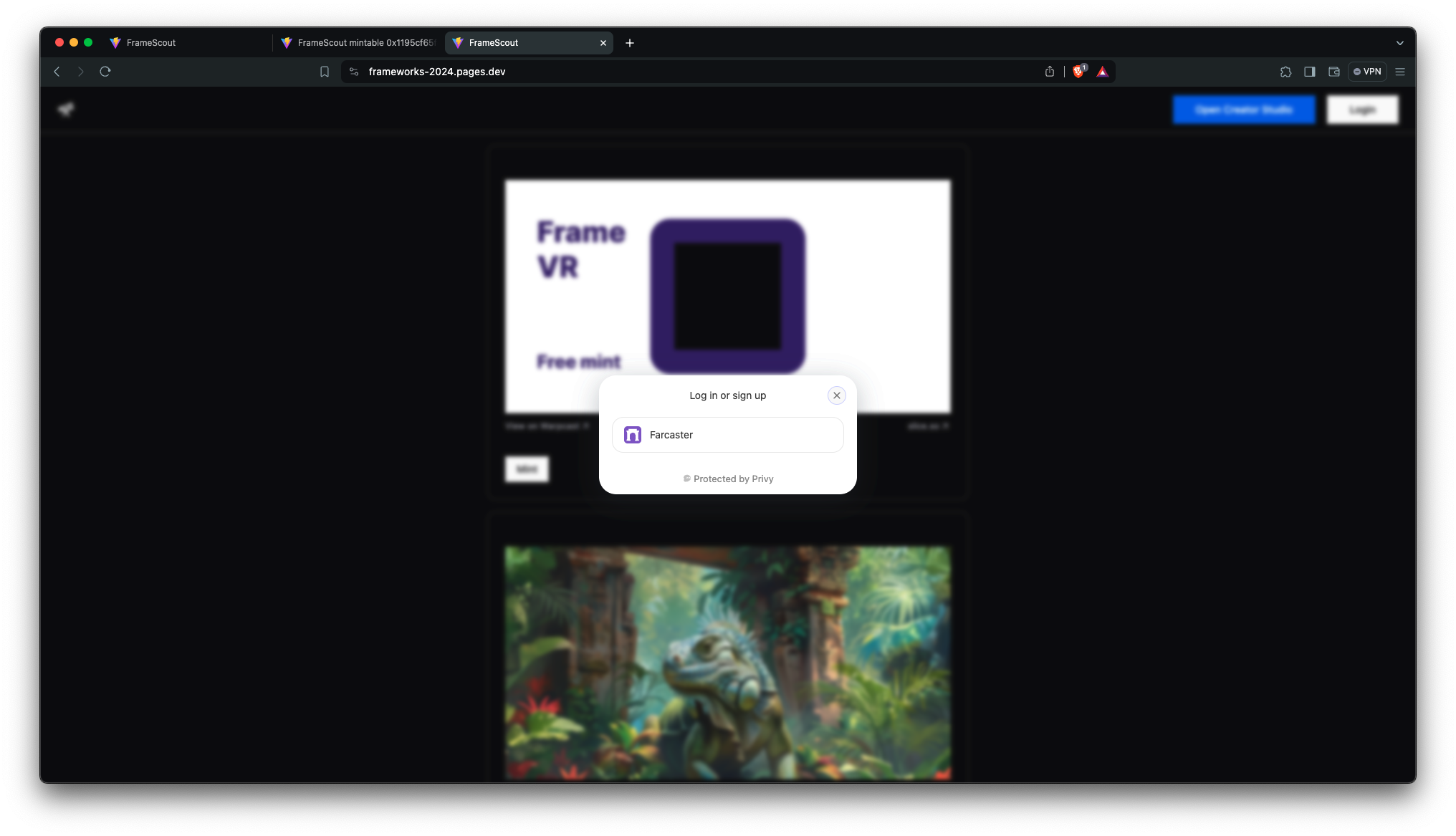Focus the address bar URL

point(437,72)
